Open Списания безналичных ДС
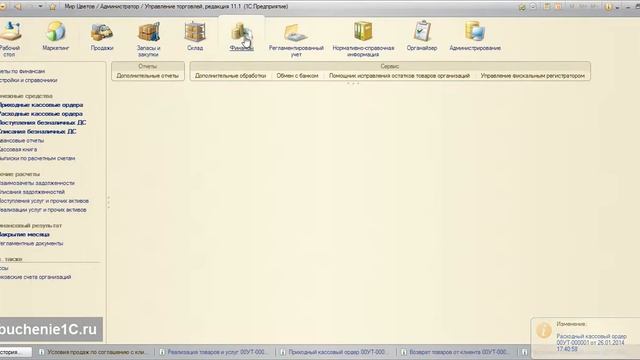The width and height of the screenshot is (640, 360). [38, 131]
